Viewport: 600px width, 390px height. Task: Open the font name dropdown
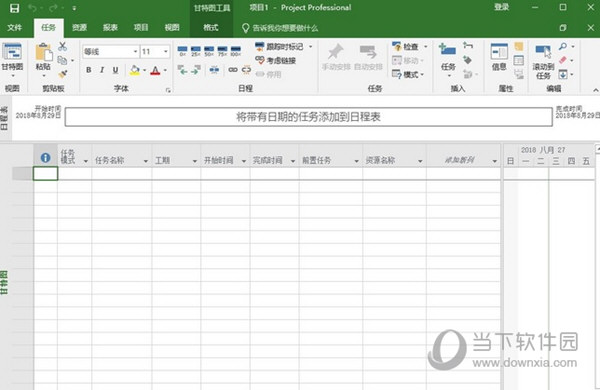pos(135,51)
